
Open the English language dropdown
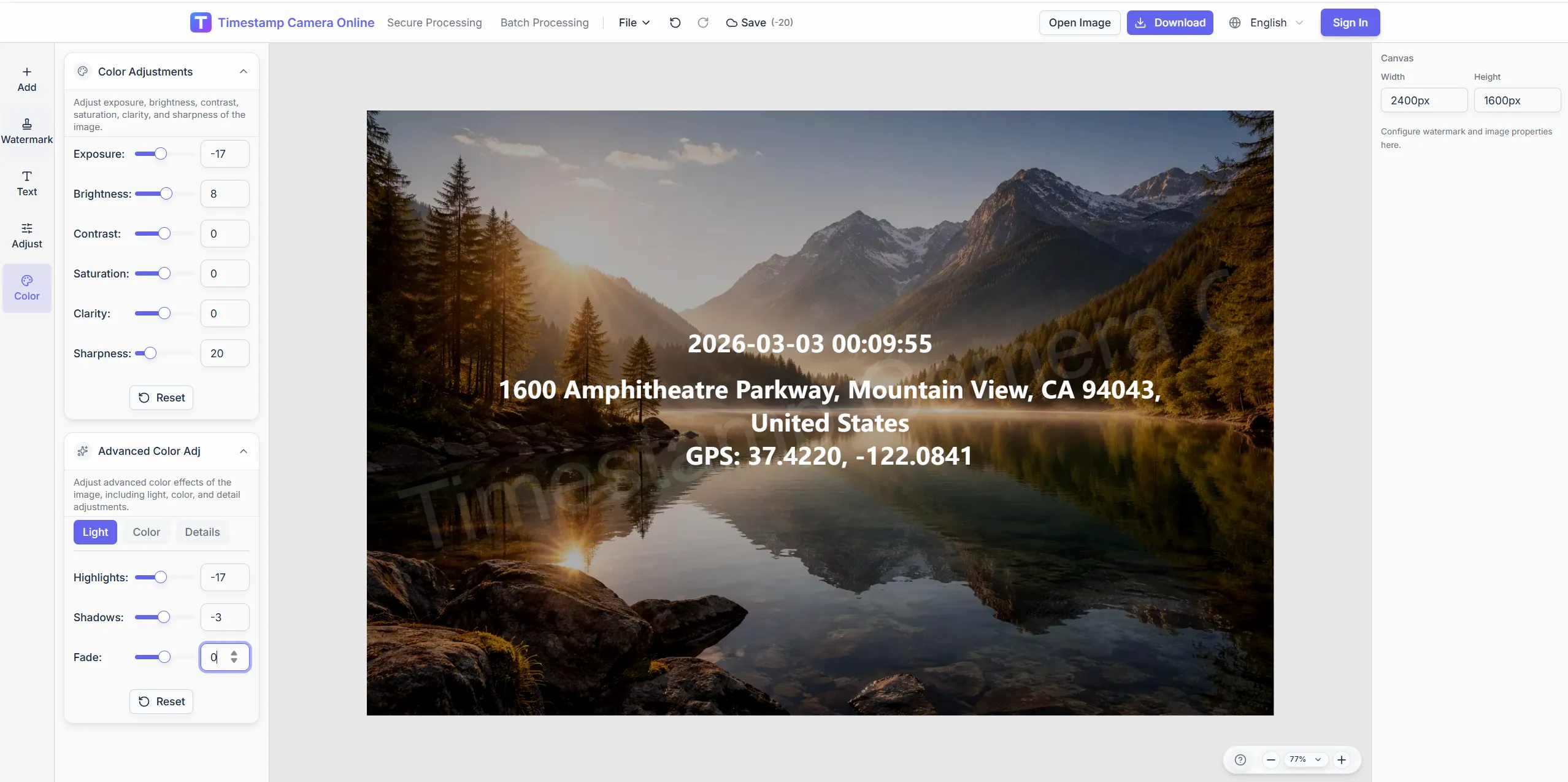[1267, 23]
